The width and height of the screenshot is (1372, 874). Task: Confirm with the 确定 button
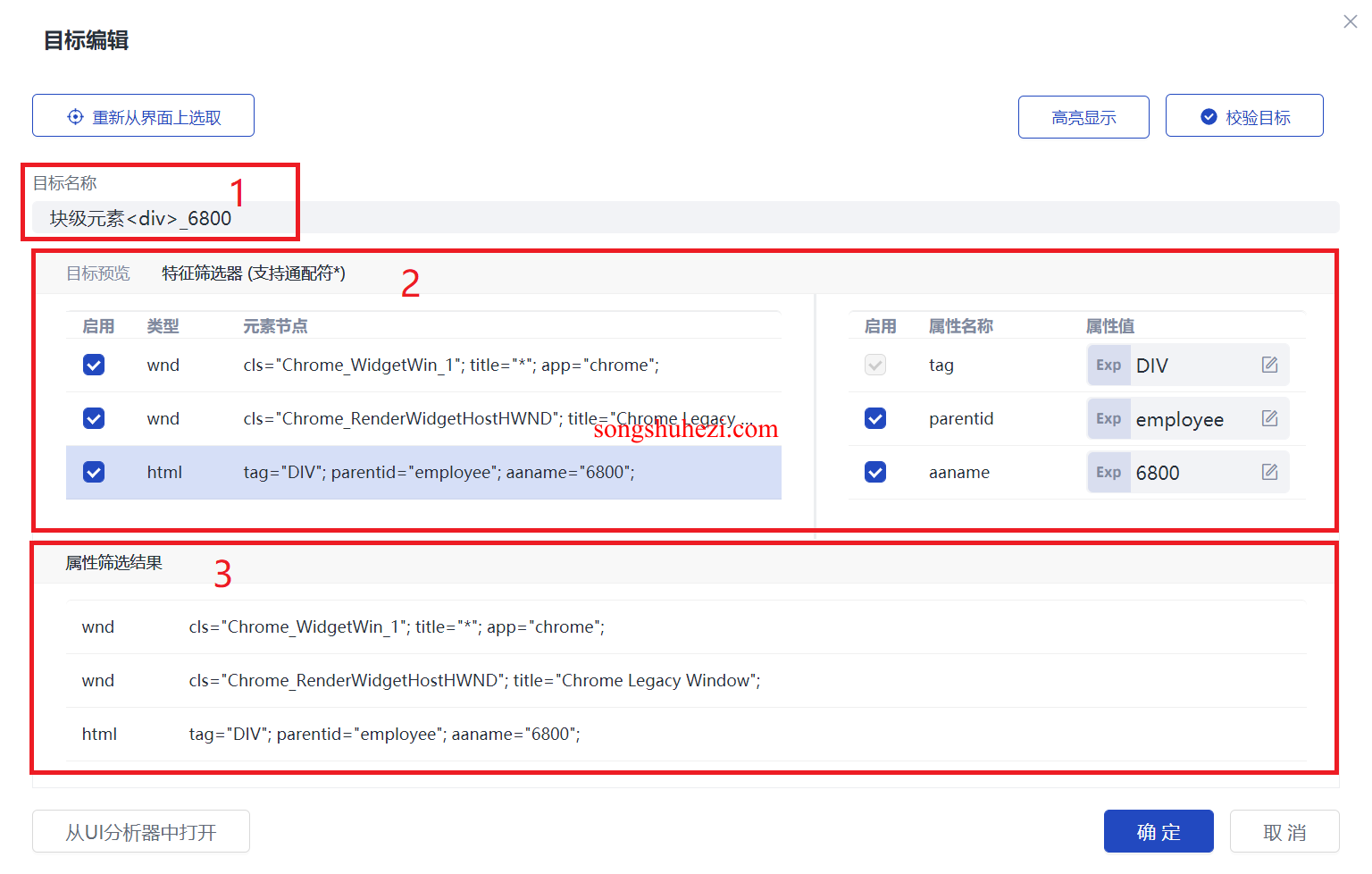[x=1159, y=831]
